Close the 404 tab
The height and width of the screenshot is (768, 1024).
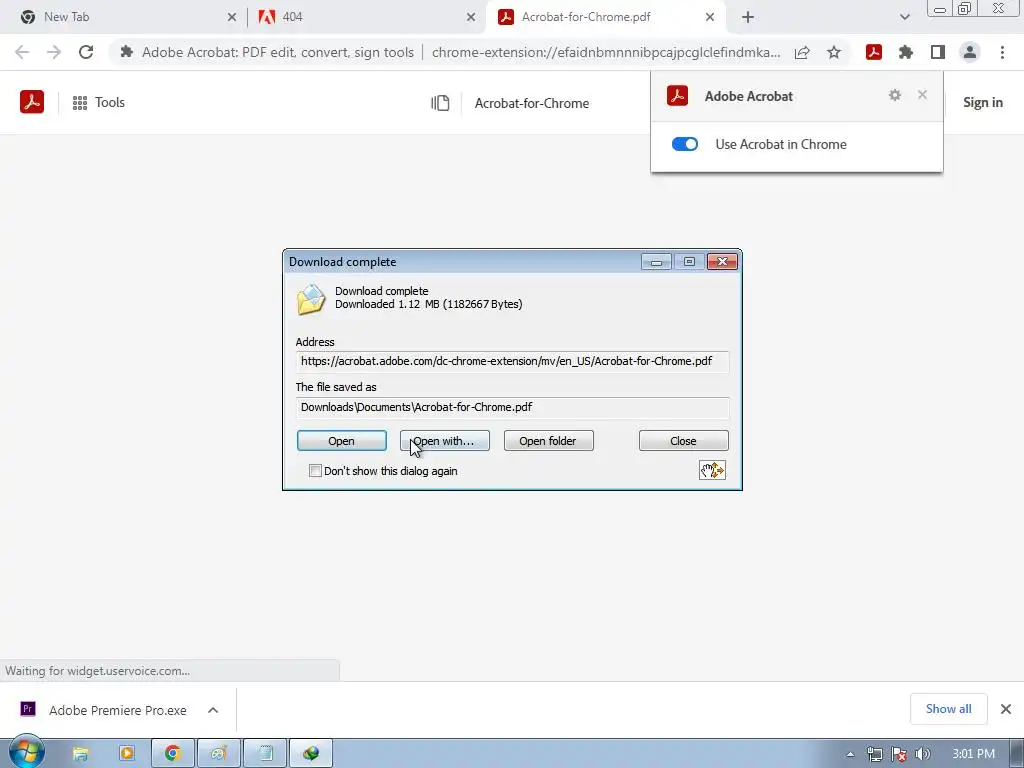(x=471, y=18)
